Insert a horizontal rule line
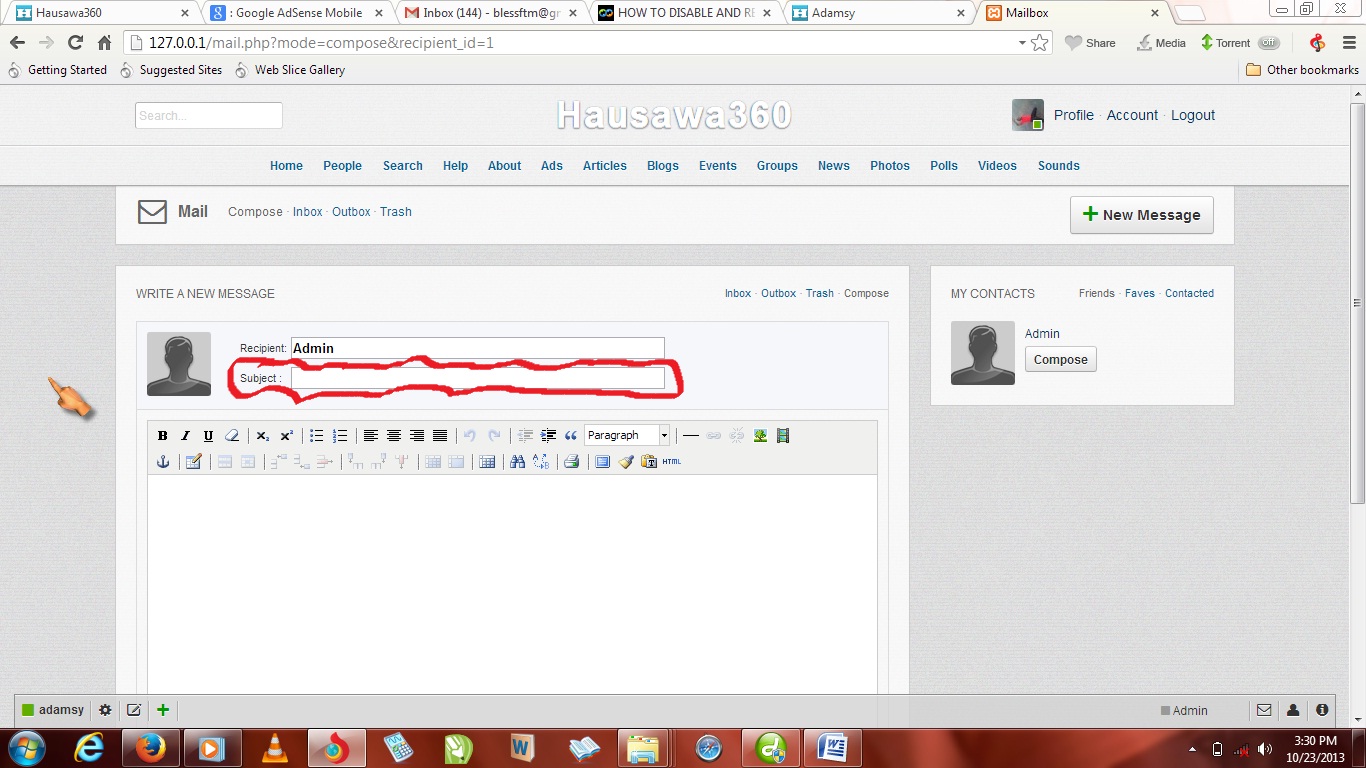This screenshot has height=768, width=1366. pos(690,436)
